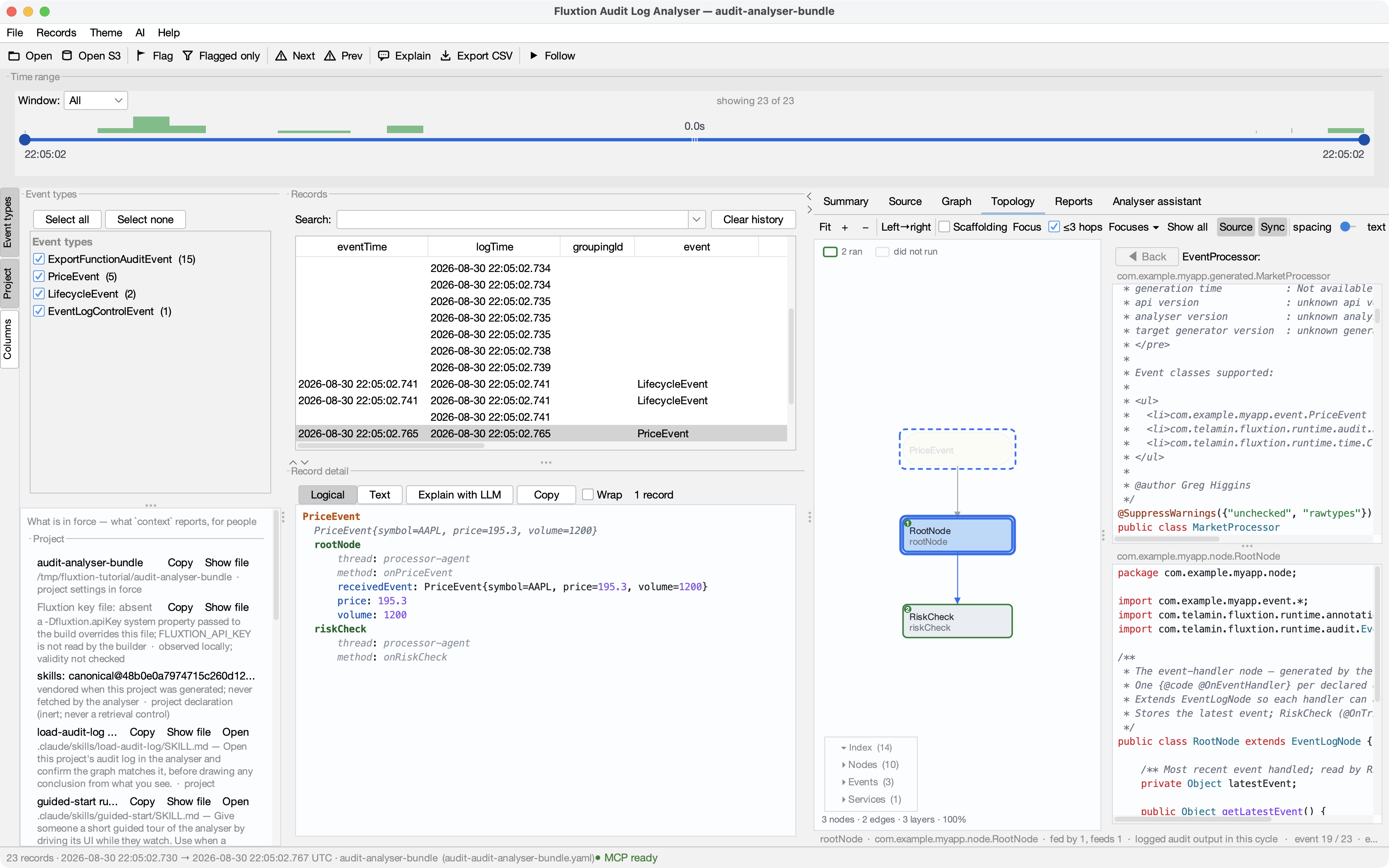Click the Select all button

coord(67,219)
